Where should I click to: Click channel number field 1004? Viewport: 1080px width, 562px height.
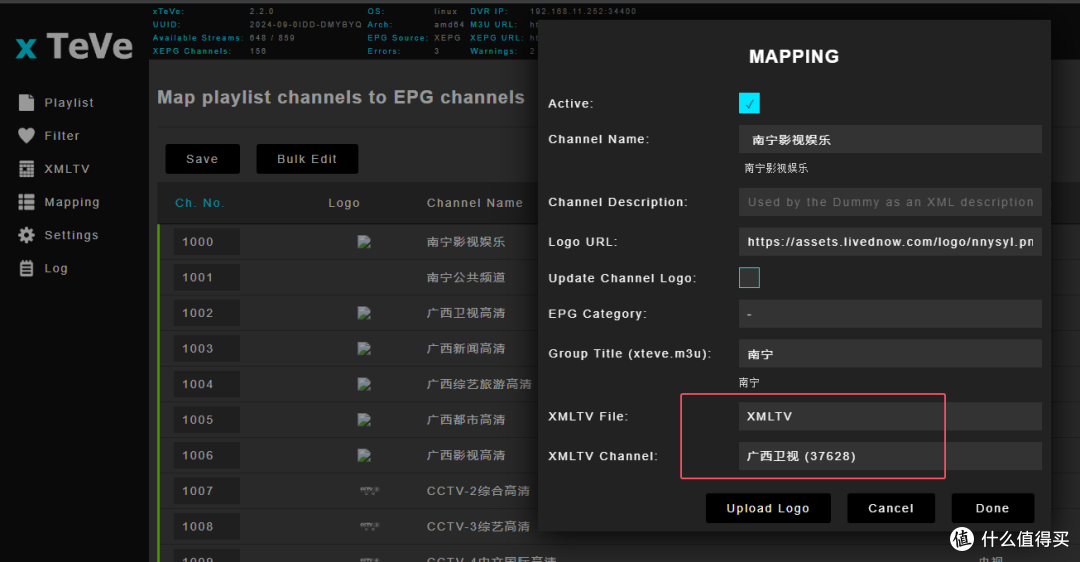click(x=207, y=384)
